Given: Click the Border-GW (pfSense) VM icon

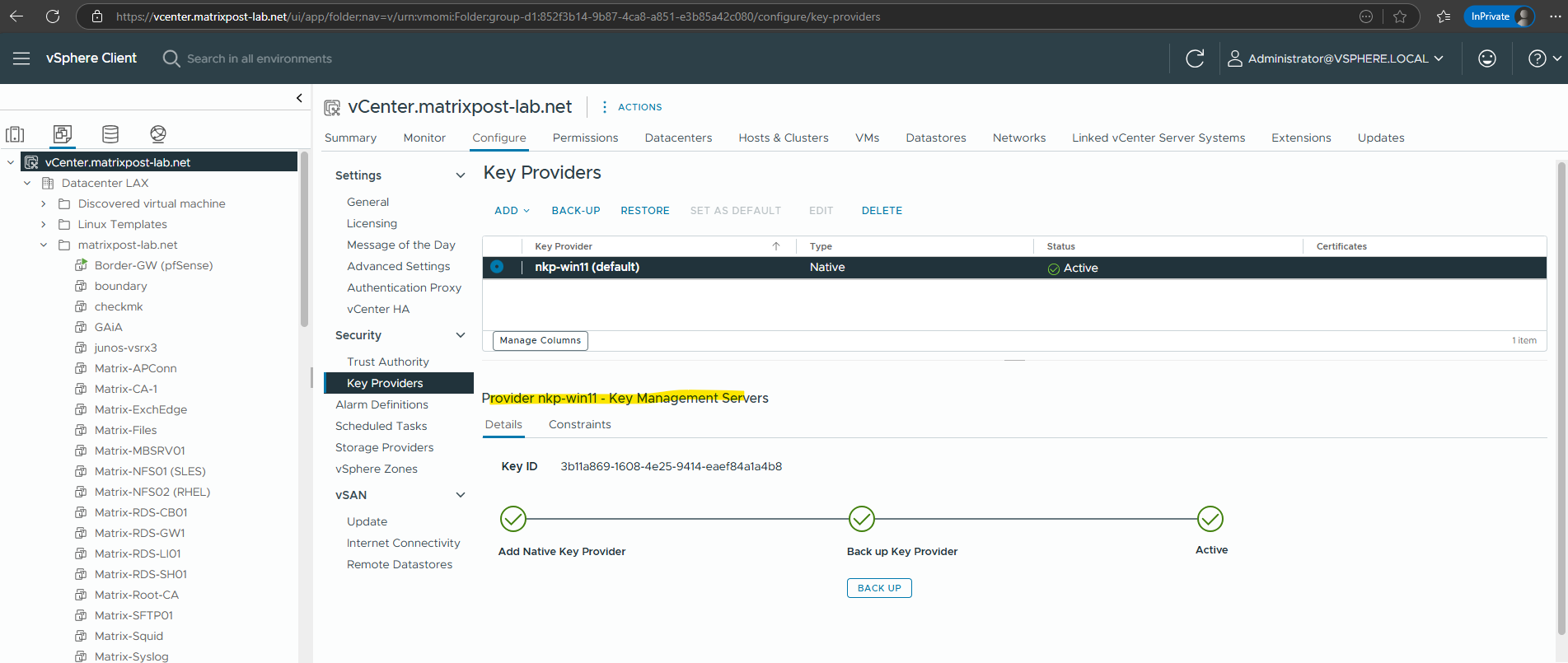Looking at the screenshot, I should coord(81,265).
